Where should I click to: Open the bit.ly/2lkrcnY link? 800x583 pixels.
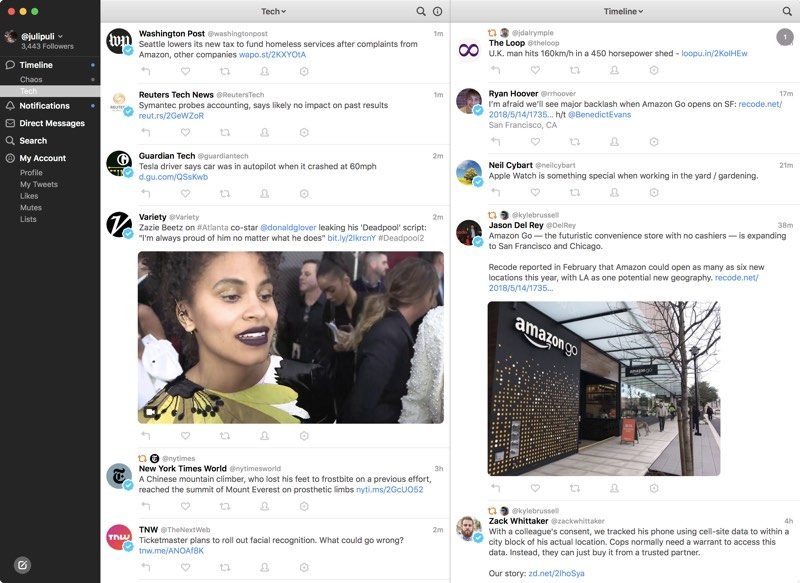pyautogui.click(x=352, y=238)
